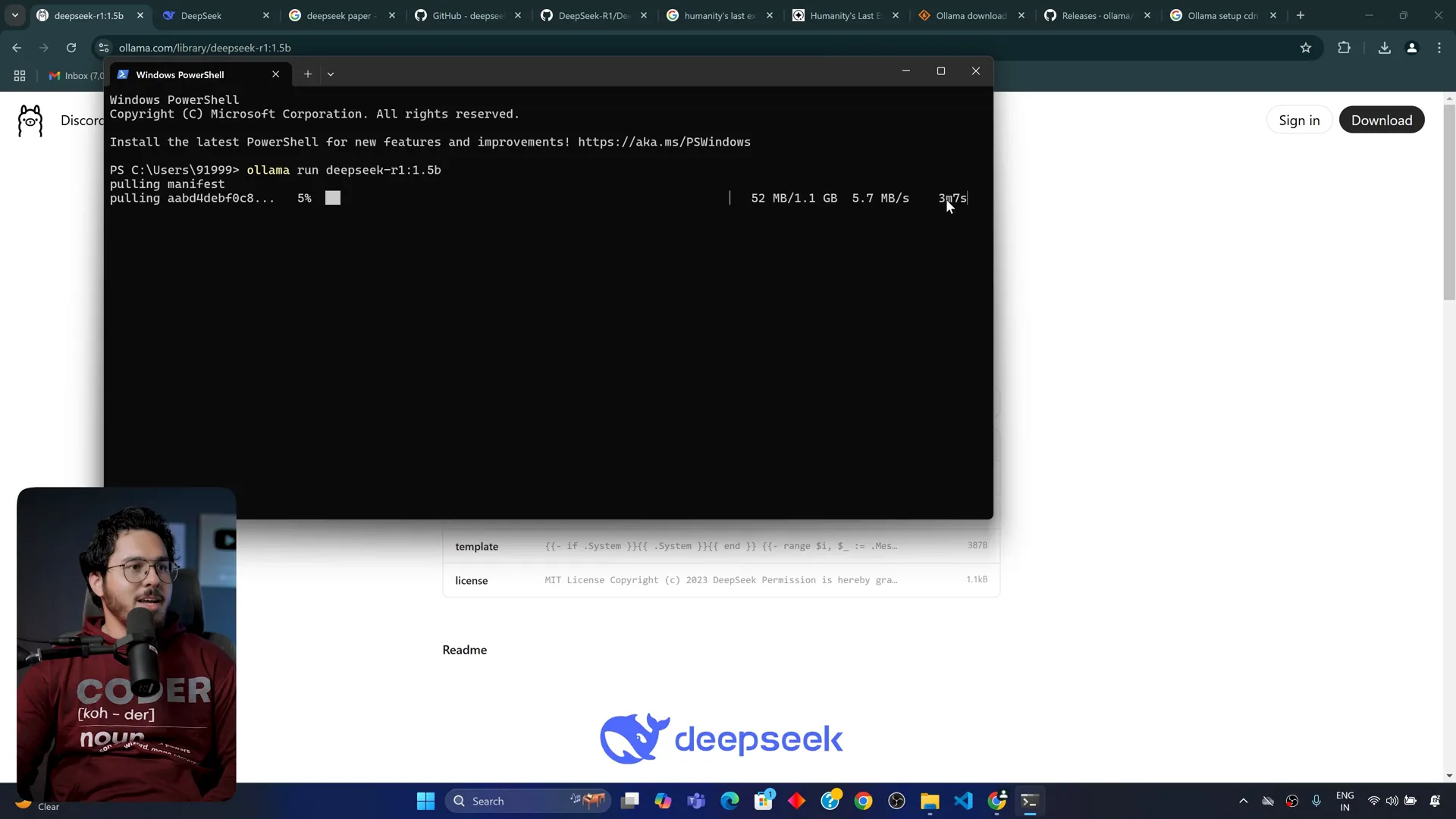Bookmark this page with the star icon
Image resolution: width=1456 pixels, height=819 pixels.
pyautogui.click(x=1306, y=48)
